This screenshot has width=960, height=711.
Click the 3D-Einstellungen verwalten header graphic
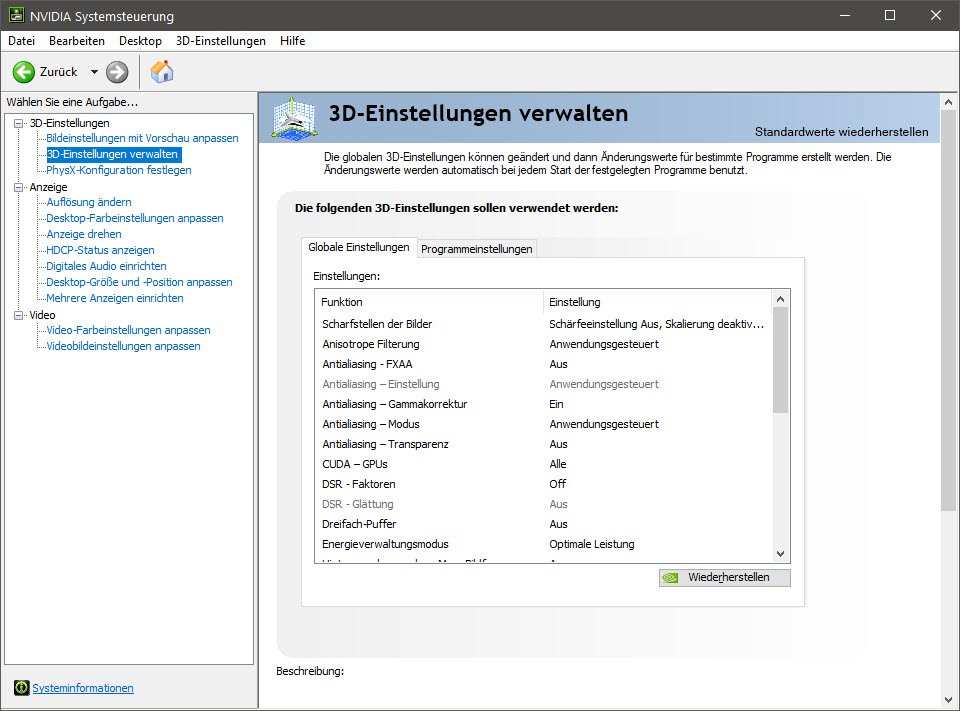tap(294, 117)
